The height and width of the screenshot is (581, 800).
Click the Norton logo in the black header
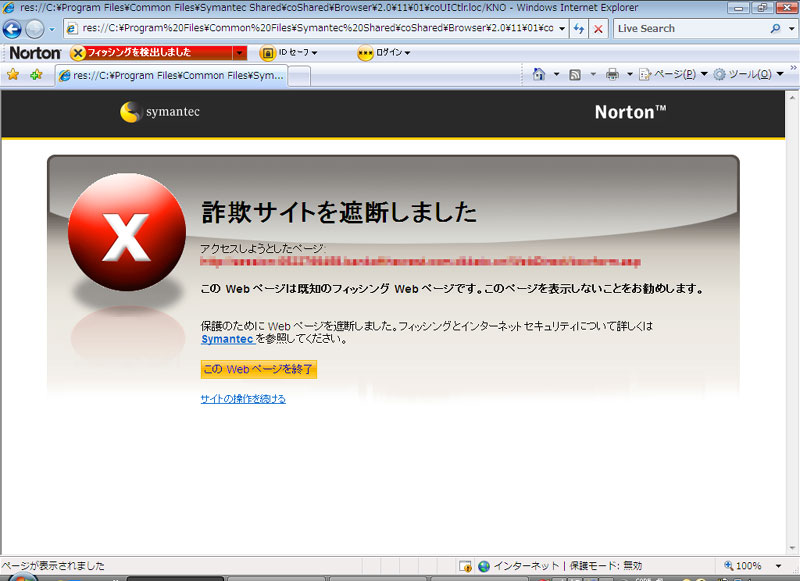(x=631, y=112)
